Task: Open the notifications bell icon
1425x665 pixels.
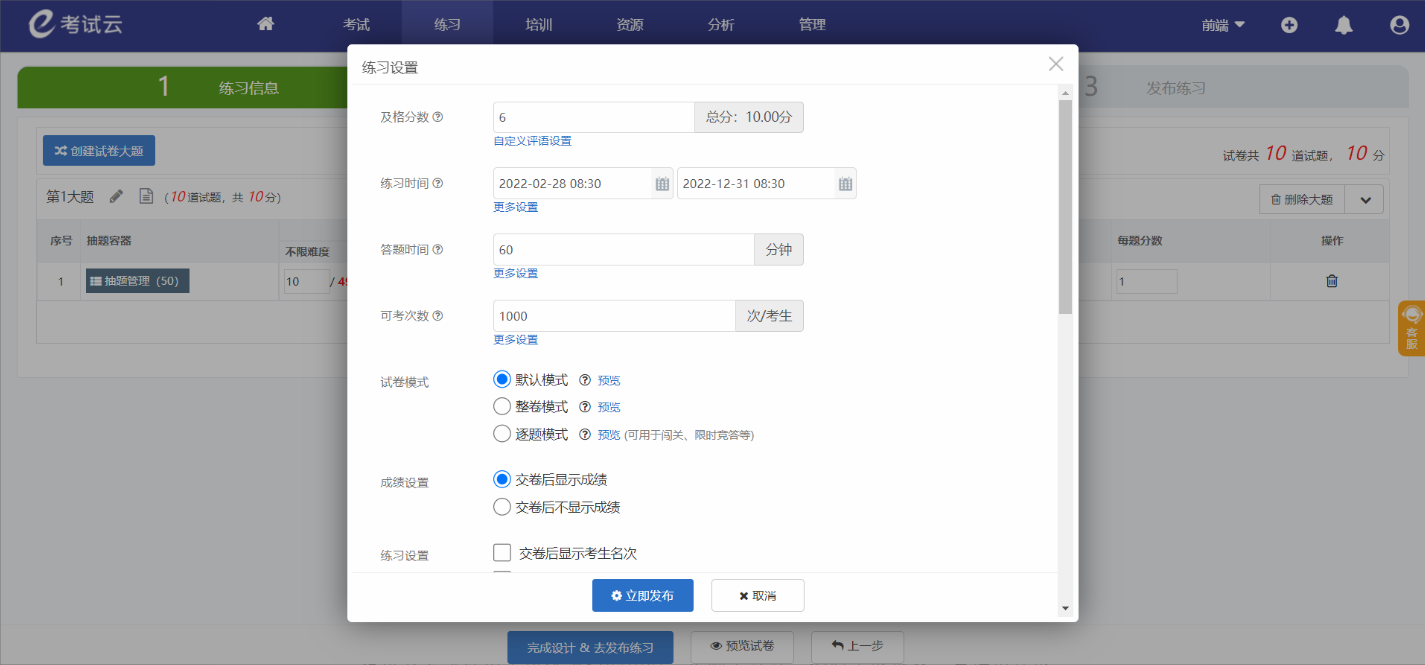Action: pyautogui.click(x=1344, y=25)
